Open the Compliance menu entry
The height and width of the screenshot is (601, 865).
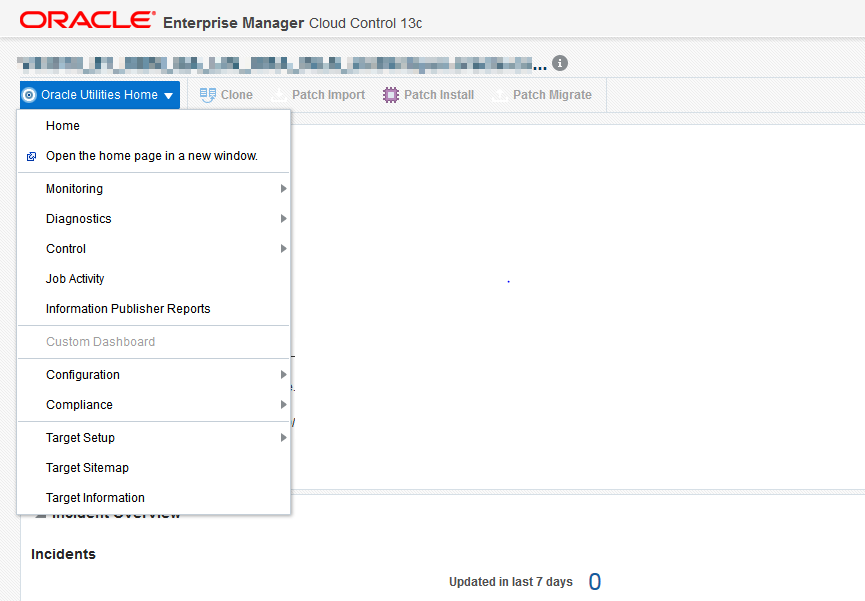pos(154,405)
